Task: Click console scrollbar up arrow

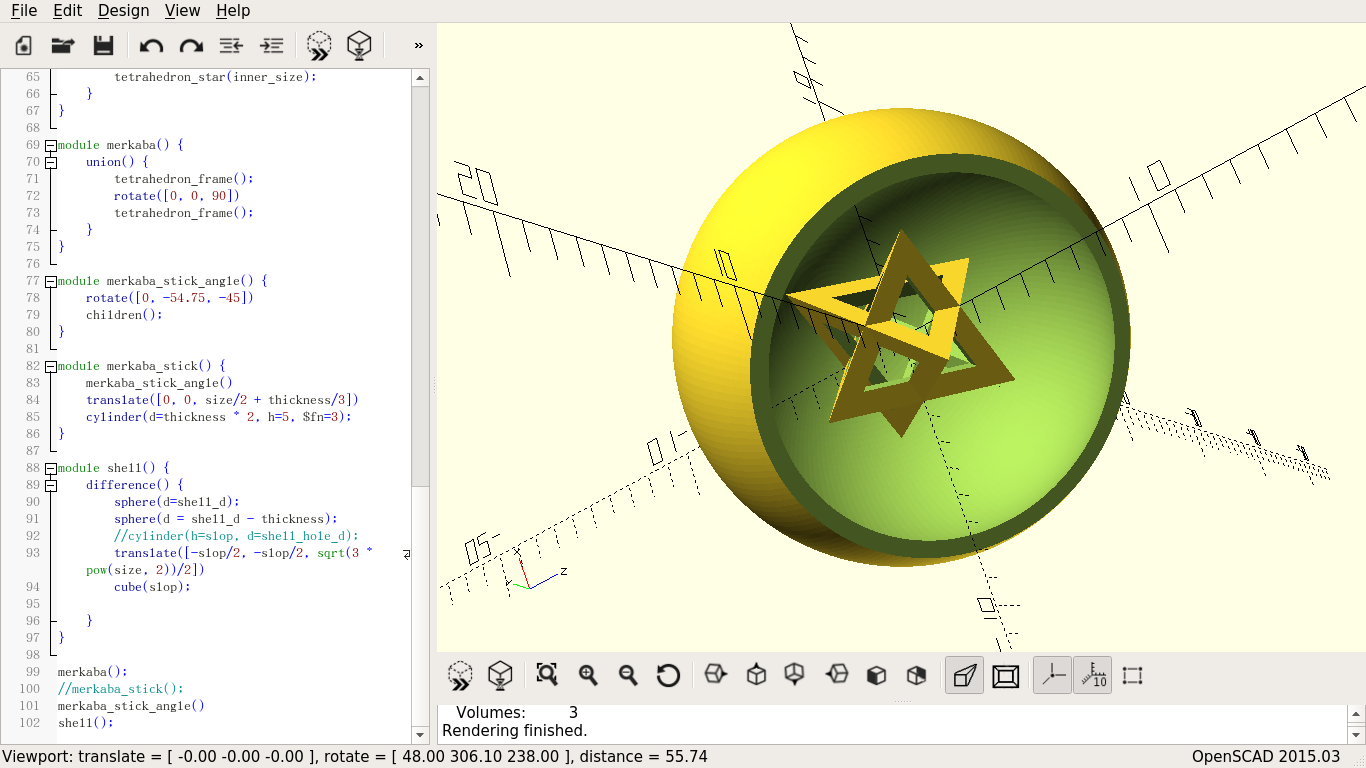Action: [1356, 713]
